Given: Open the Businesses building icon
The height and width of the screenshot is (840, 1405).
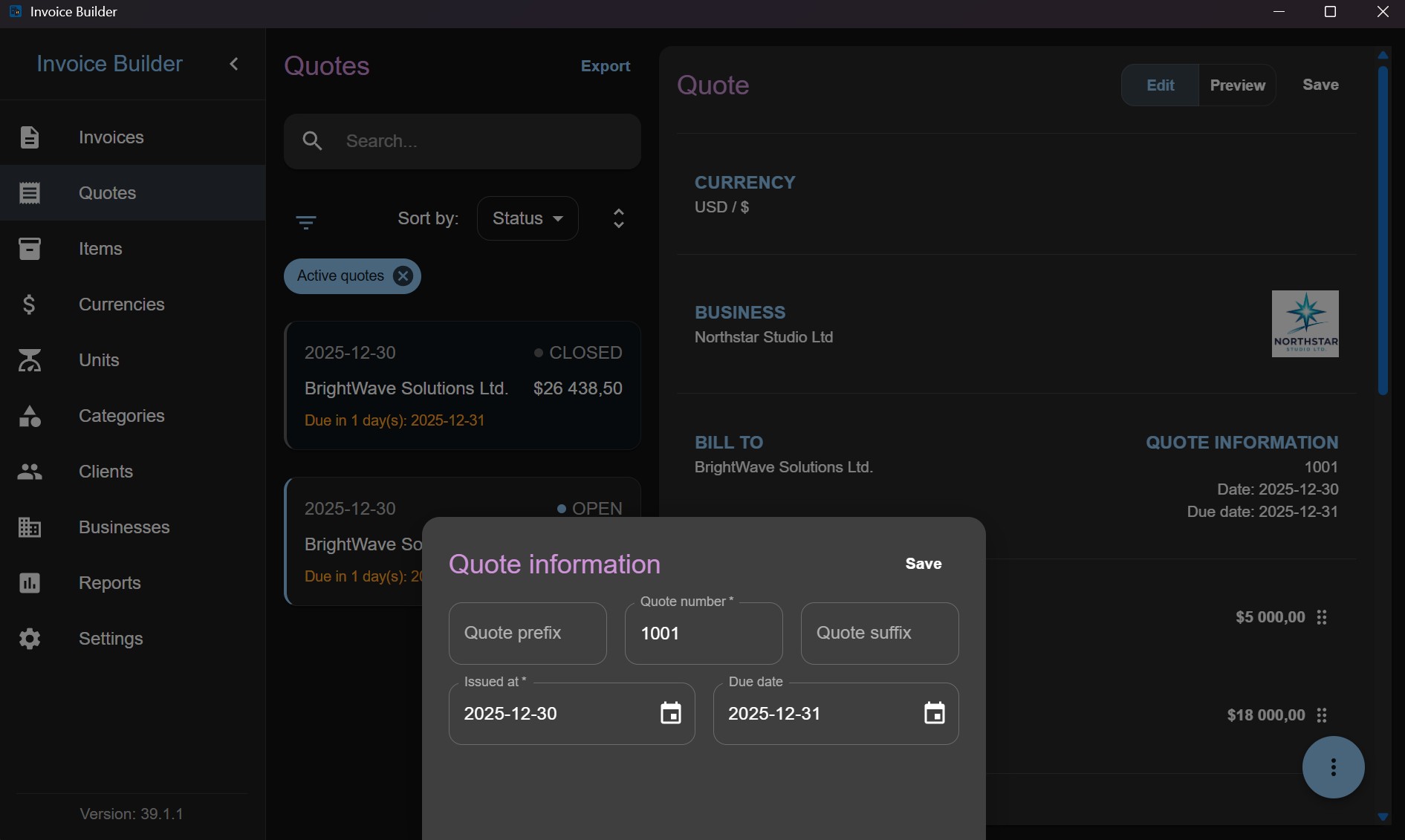Looking at the screenshot, I should 30,527.
